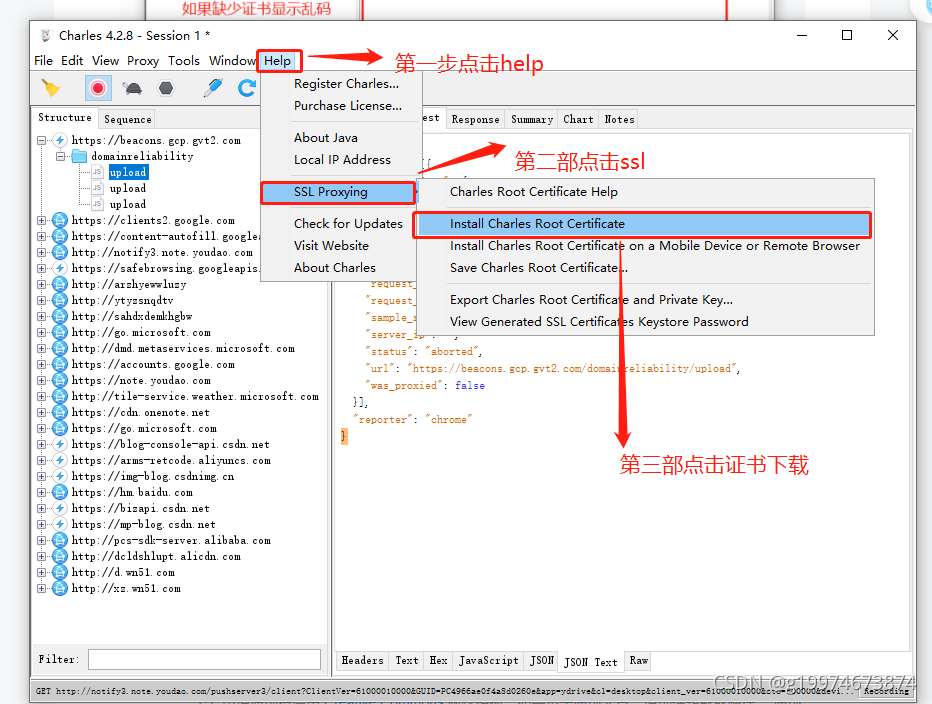Screen dimensions: 932x704
Task: Switch to the Text bottom tab
Action: tap(407, 661)
